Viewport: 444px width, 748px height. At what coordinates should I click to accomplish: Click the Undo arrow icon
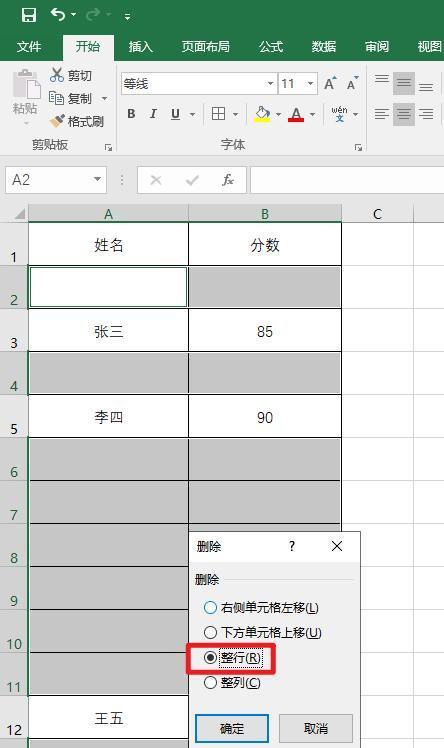[58, 15]
